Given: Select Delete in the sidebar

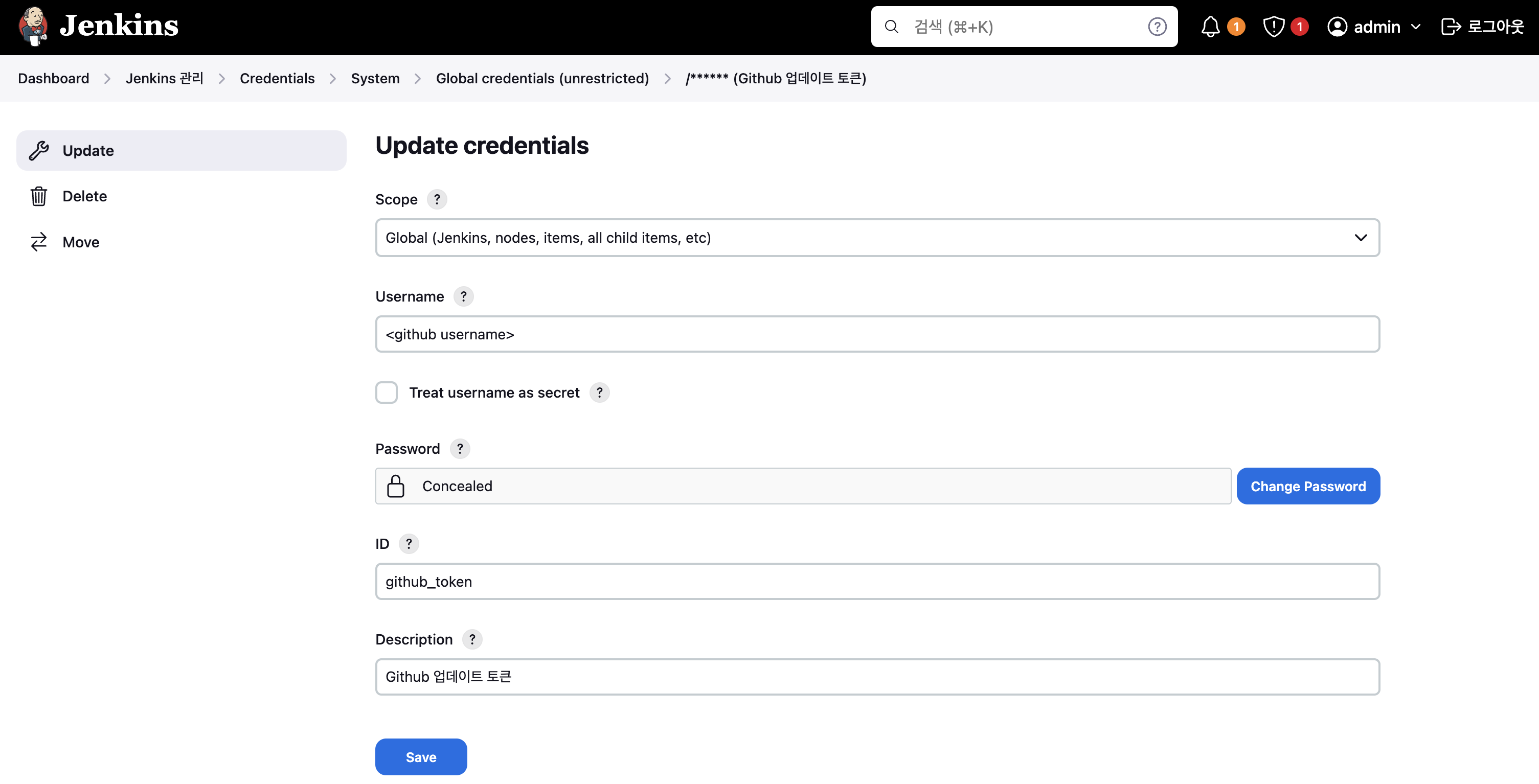Looking at the screenshot, I should pos(85,196).
